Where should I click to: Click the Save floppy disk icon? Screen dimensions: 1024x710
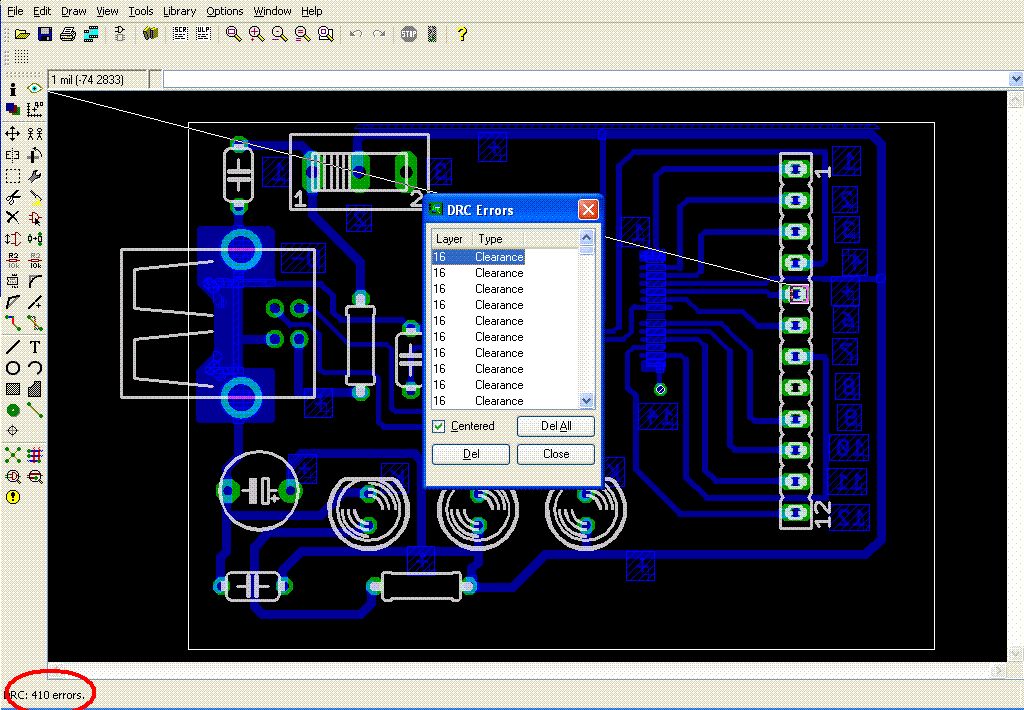pos(44,34)
